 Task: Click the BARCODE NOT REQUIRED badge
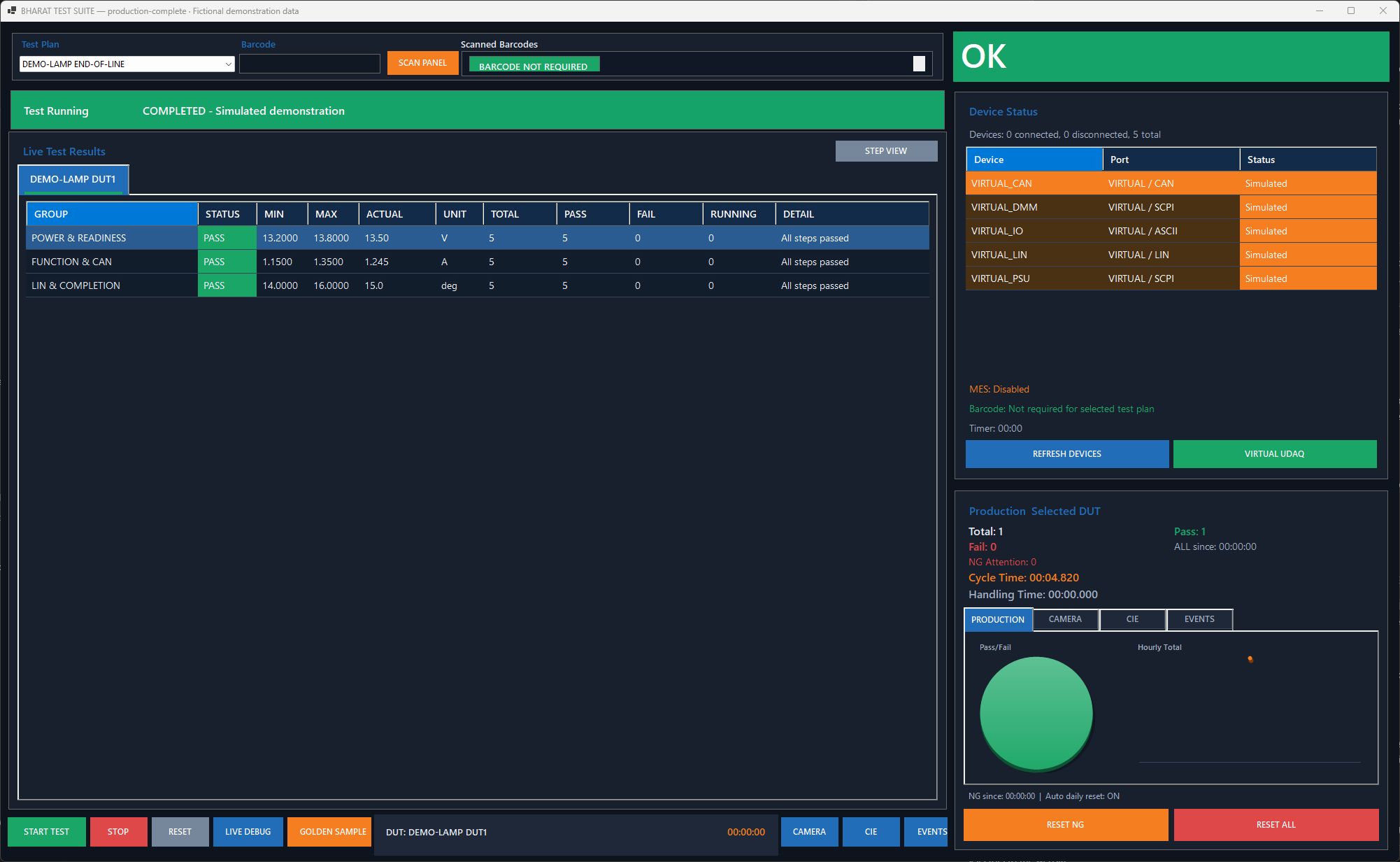534,66
